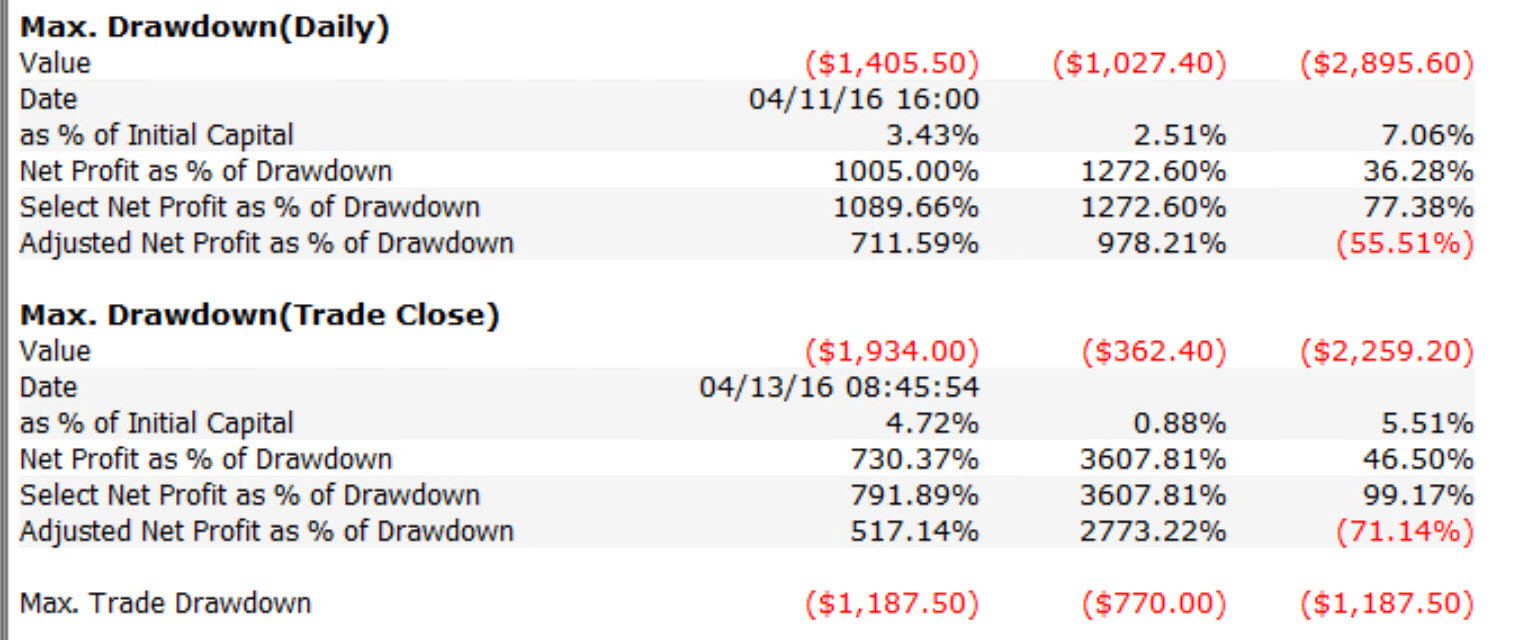The image size is (1514, 640).
Task: Click the ($1,405.50) daily drawdown value
Action: (x=892, y=64)
